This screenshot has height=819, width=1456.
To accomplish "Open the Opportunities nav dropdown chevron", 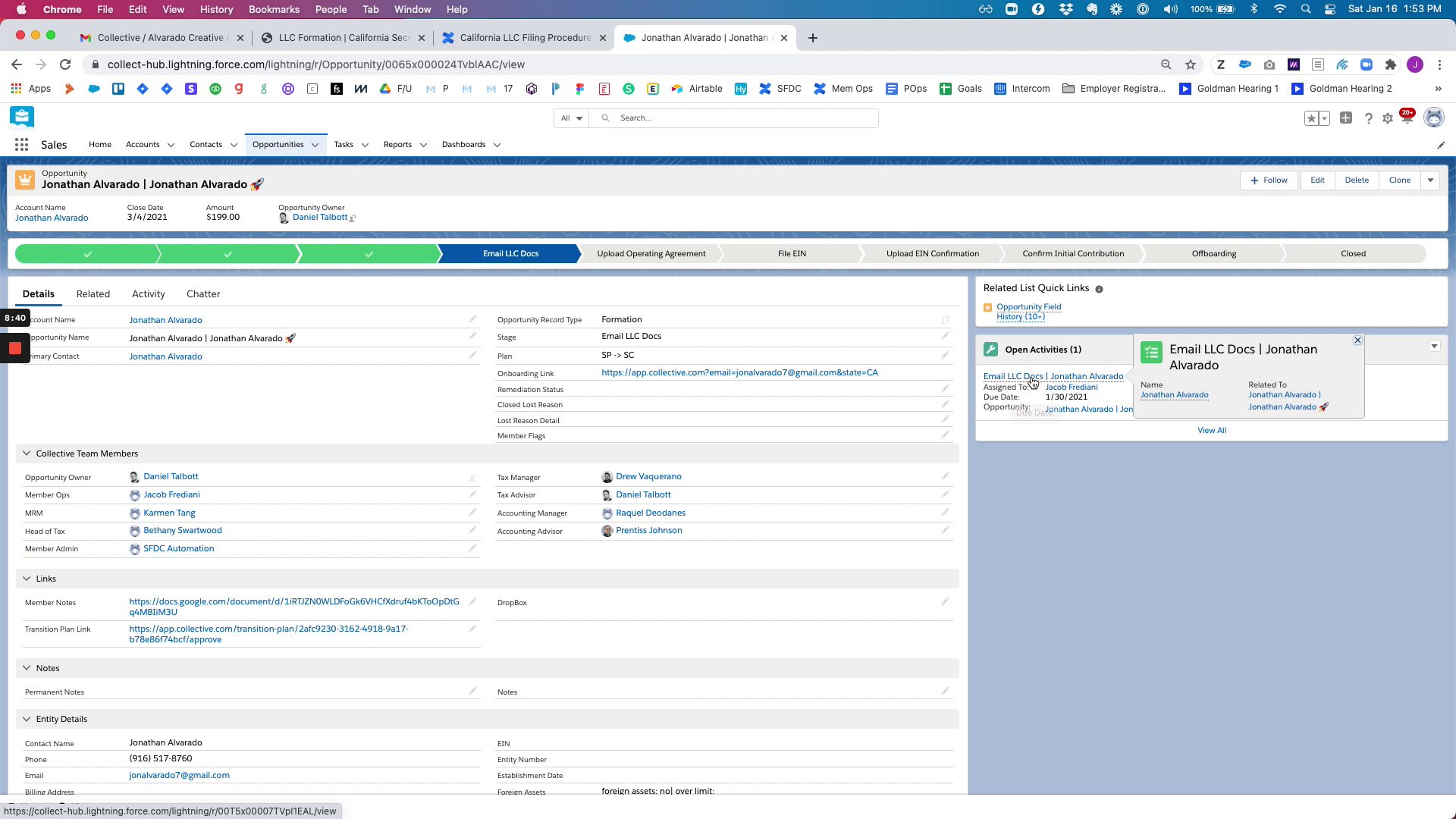I will pyautogui.click(x=315, y=145).
